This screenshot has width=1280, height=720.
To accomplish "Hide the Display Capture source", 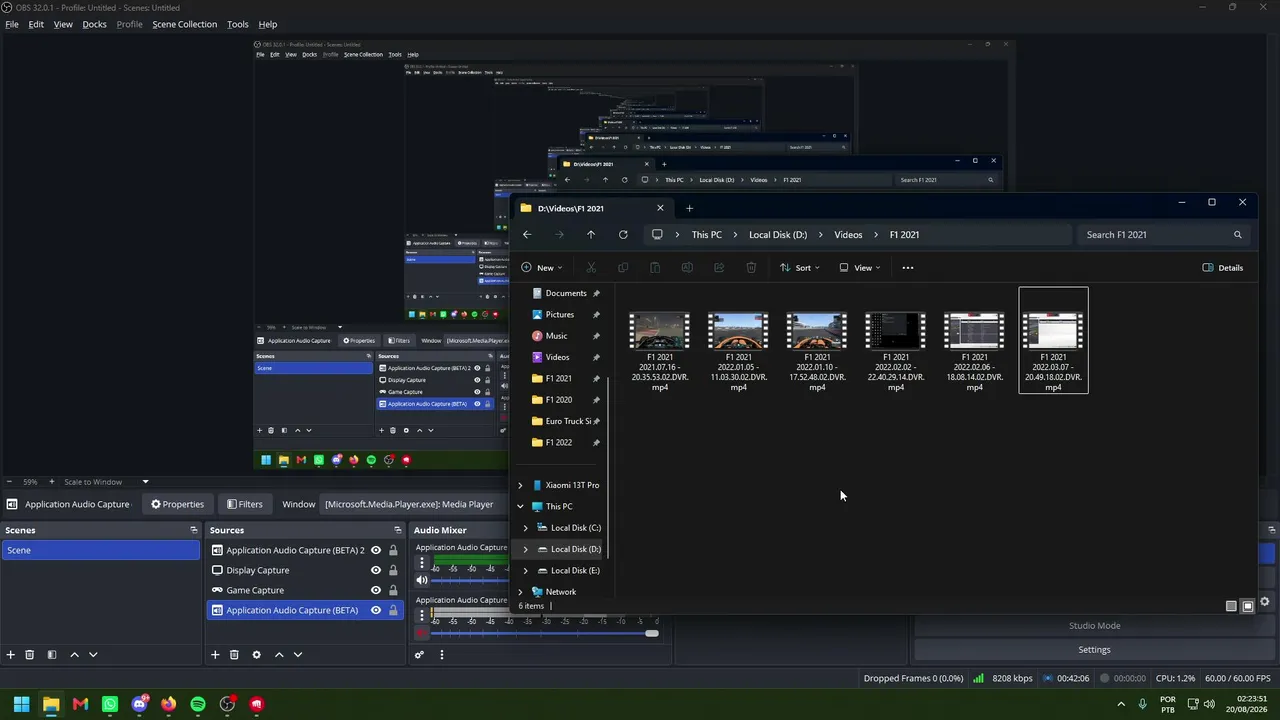I will click(376, 570).
